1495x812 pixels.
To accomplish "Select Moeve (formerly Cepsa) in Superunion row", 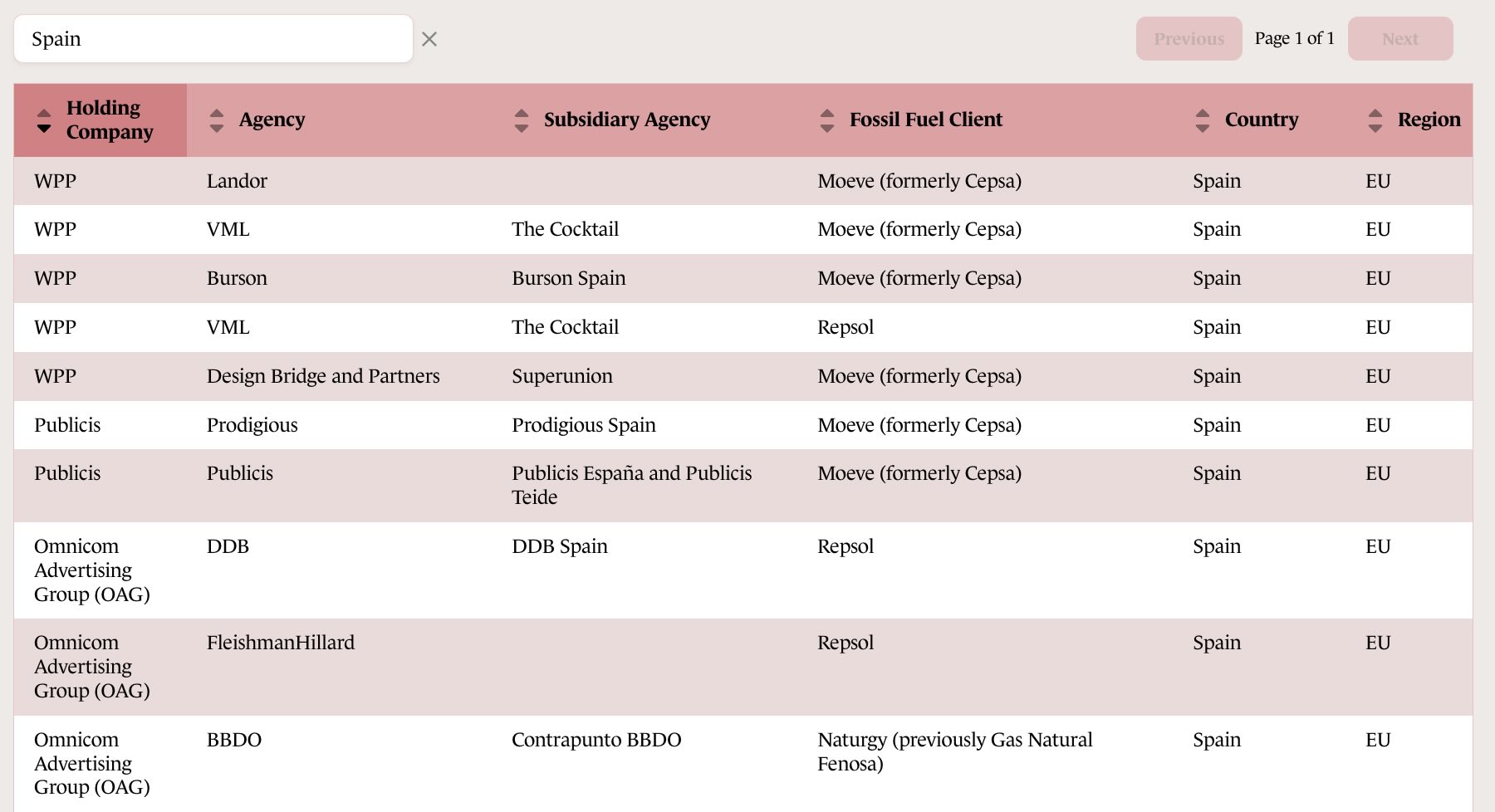I will point(919,376).
